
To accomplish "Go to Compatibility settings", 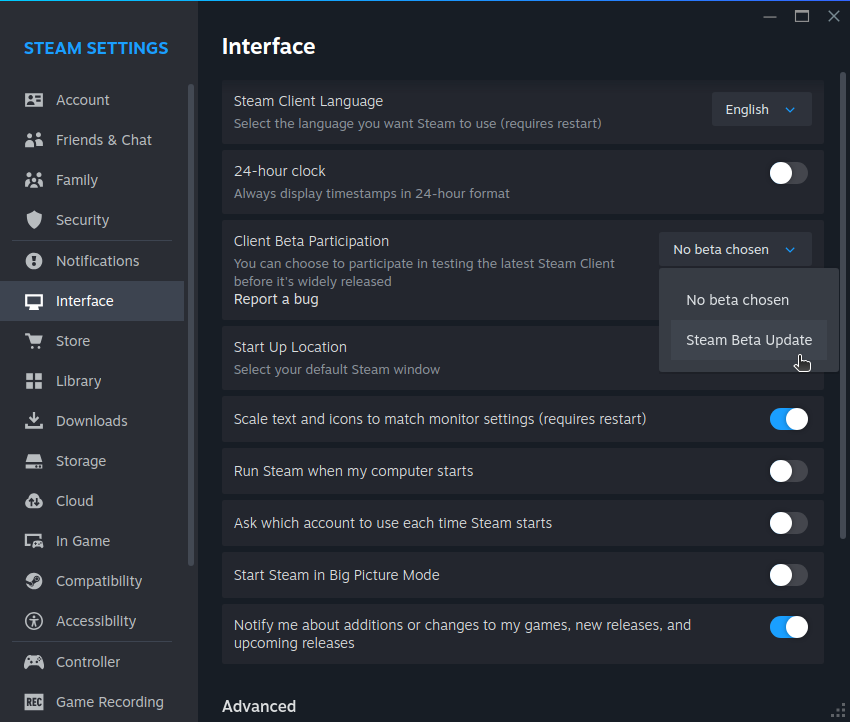I will tap(92, 581).
